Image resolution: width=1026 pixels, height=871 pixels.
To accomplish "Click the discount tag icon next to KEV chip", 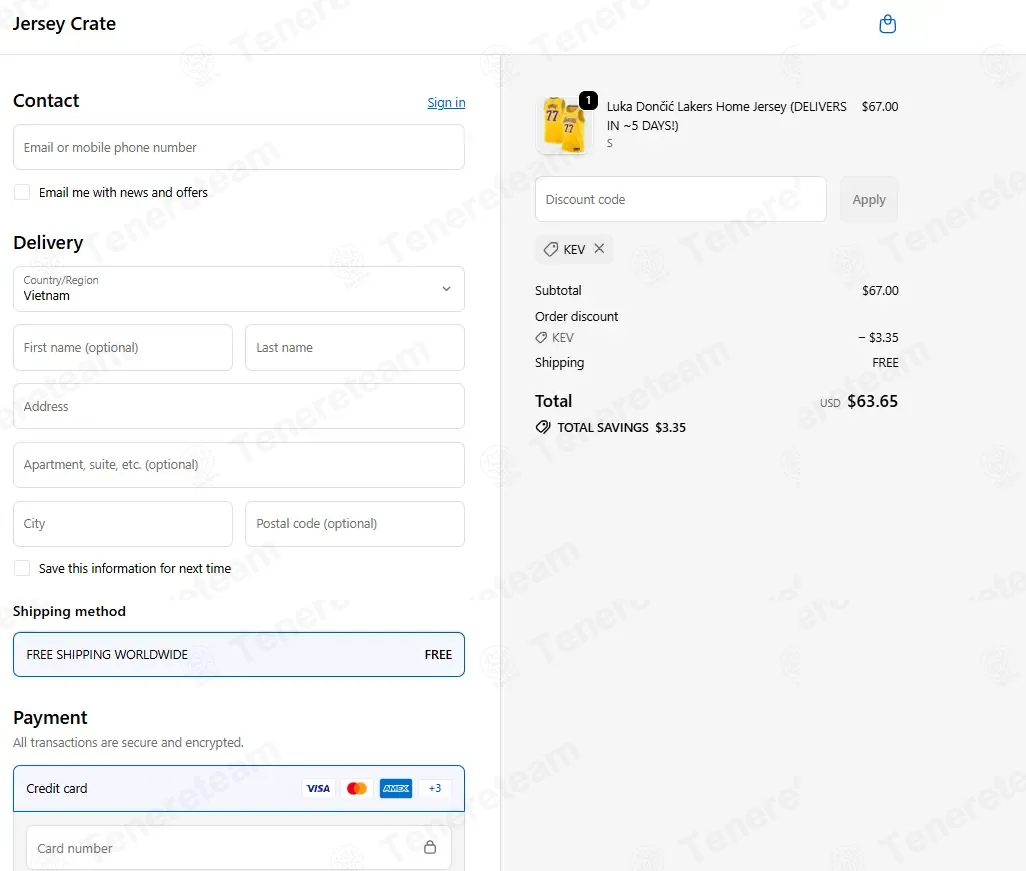I will click(x=551, y=249).
